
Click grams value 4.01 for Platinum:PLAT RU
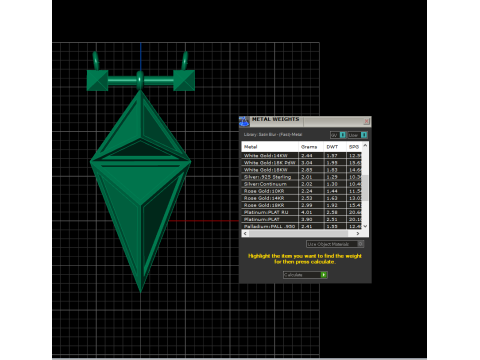click(307, 212)
